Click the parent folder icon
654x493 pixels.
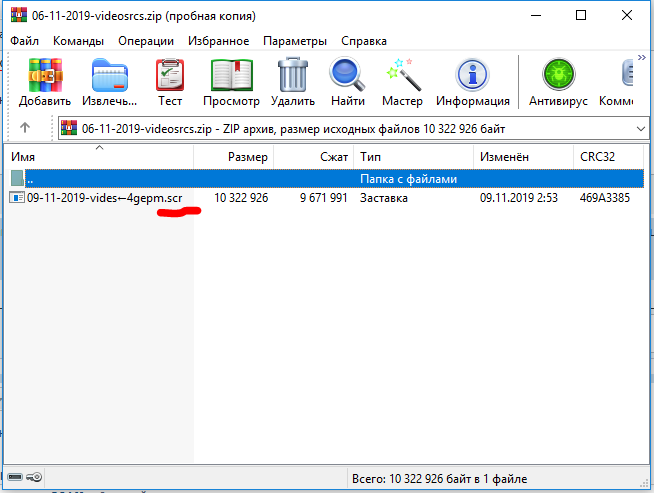(17, 178)
